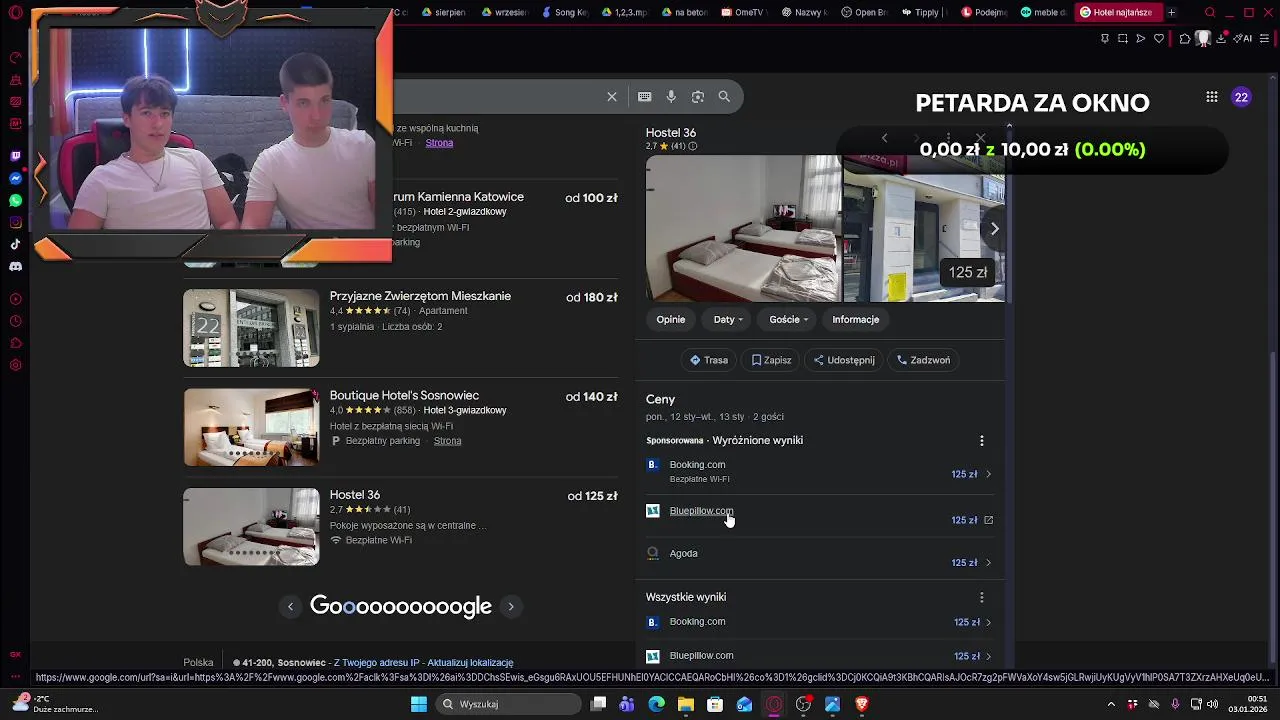Call the hostel with Zadzwoń

point(923,360)
